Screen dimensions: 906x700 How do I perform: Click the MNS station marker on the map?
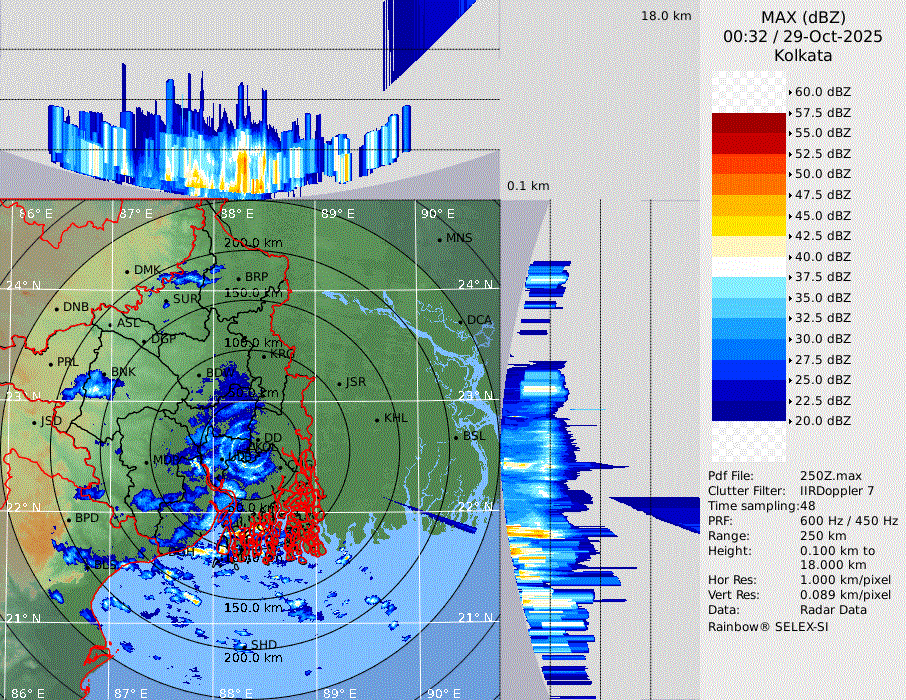439,239
